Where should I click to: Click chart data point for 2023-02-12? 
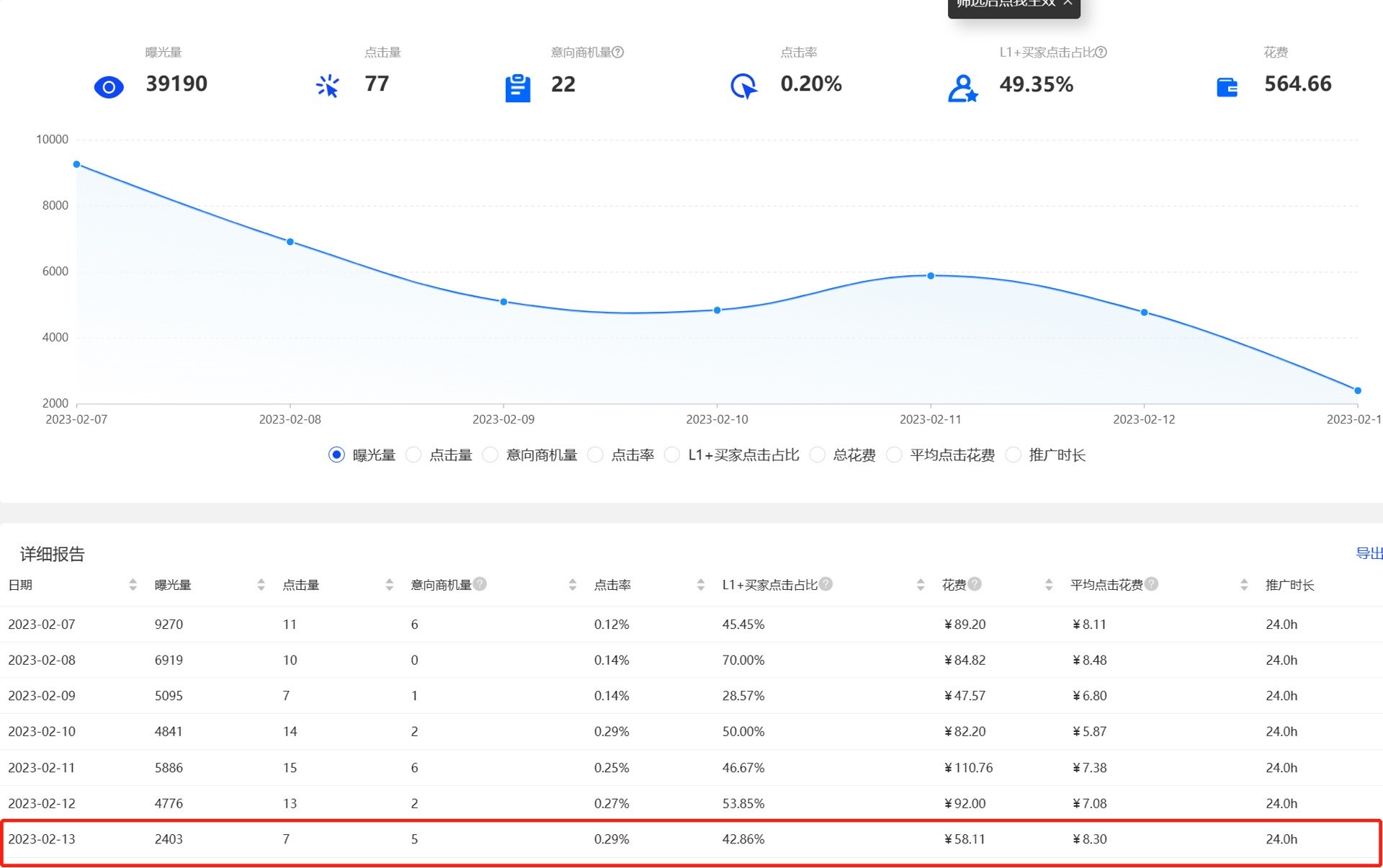click(1144, 313)
